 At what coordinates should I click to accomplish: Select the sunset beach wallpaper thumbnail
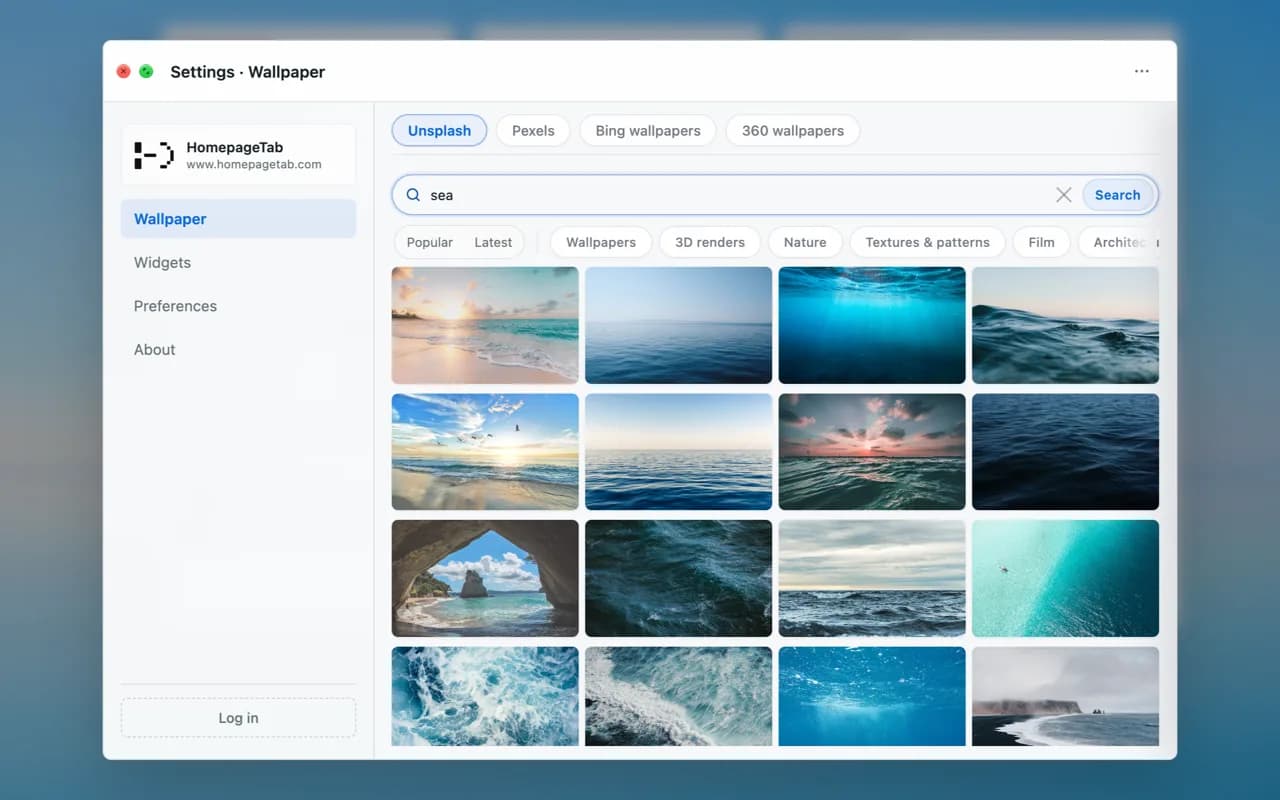click(485, 325)
